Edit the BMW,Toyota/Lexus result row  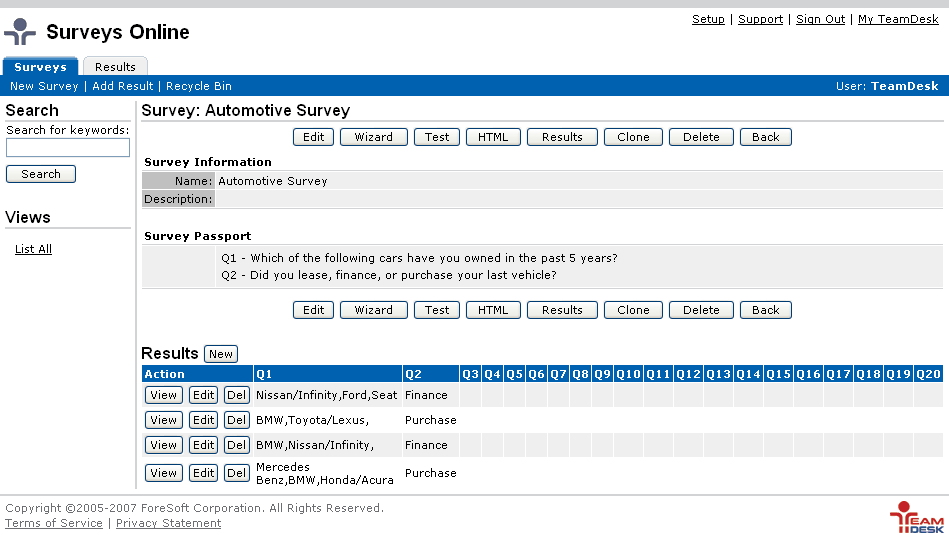pyautogui.click(x=204, y=420)
